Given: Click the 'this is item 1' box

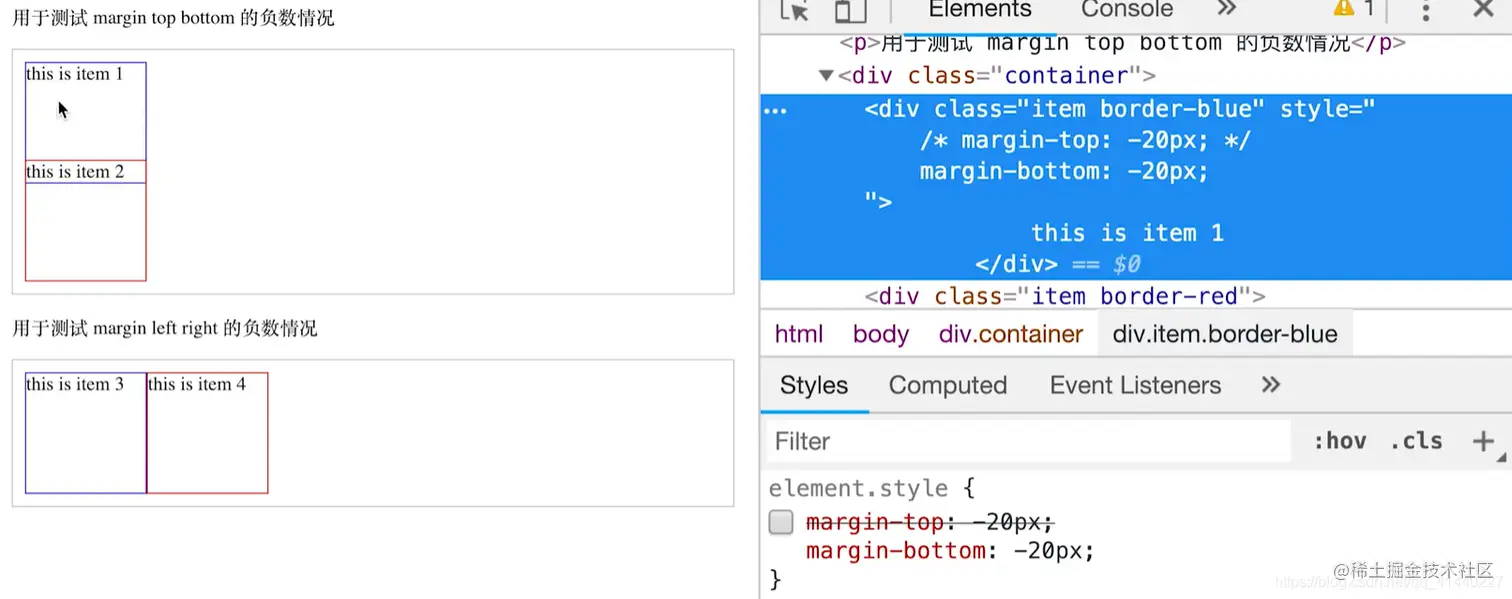Looking at the screenshot, I should click(86, 111).
